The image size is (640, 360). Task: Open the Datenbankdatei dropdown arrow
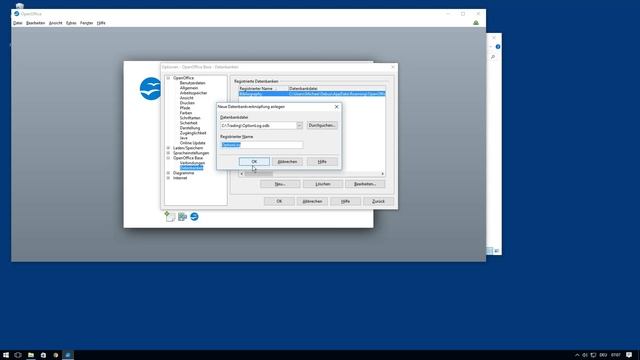300,126
